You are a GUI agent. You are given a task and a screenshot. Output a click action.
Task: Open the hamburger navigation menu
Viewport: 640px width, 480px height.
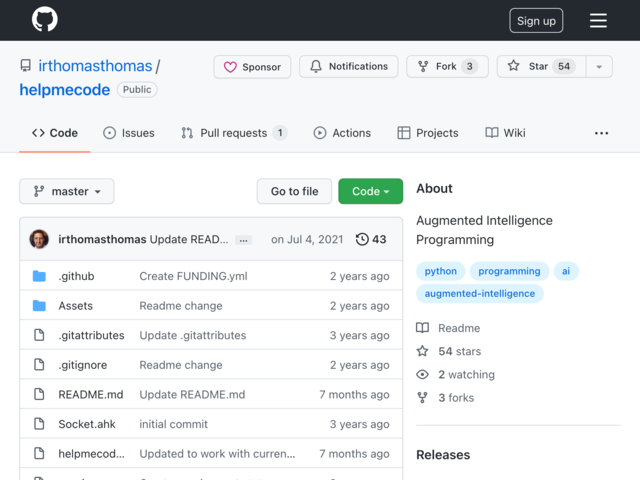(598, 20)
